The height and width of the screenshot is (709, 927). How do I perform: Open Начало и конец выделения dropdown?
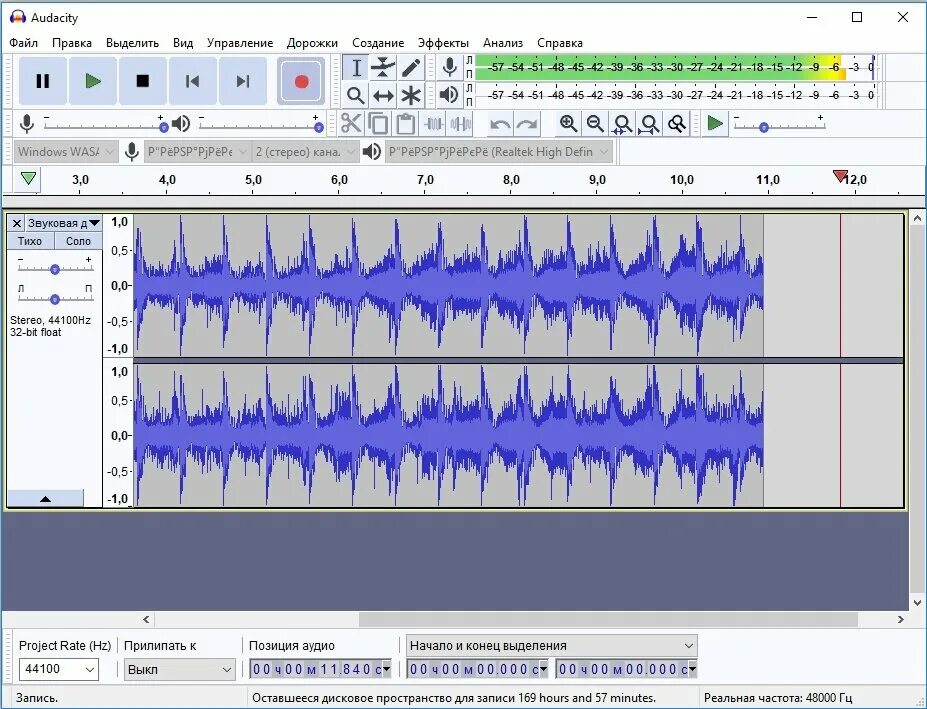point(552,645)
